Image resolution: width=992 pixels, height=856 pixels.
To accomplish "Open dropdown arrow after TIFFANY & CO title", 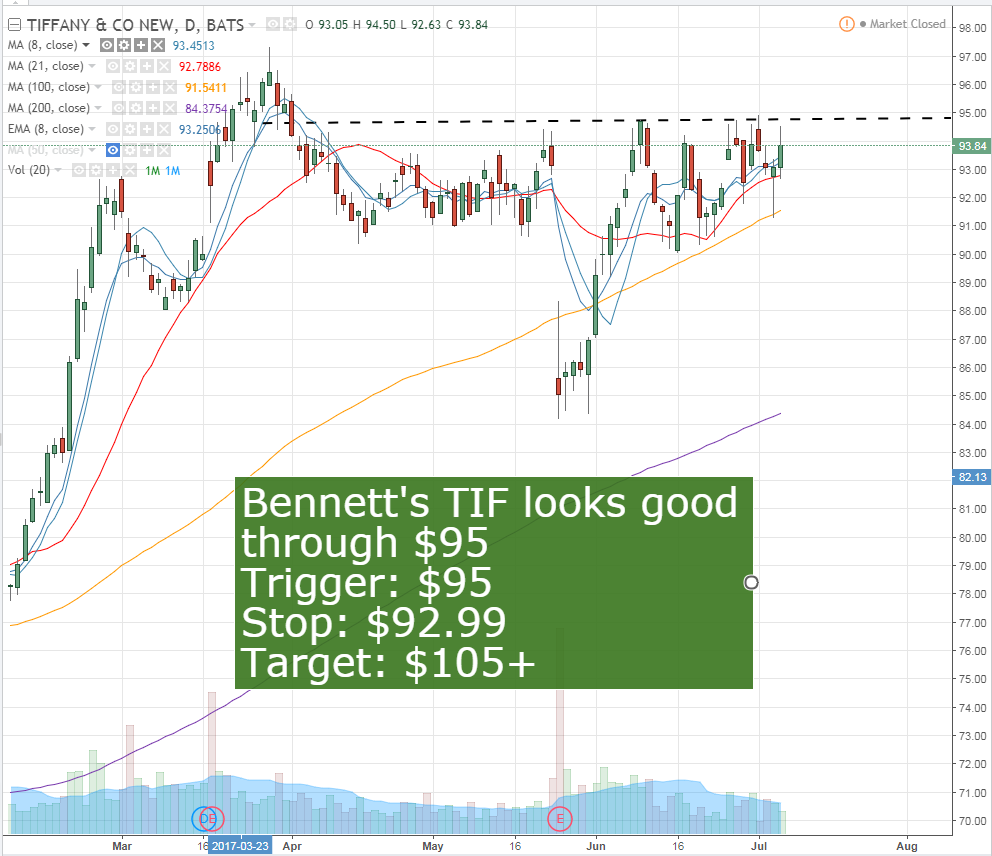I will tap(252, 25).
